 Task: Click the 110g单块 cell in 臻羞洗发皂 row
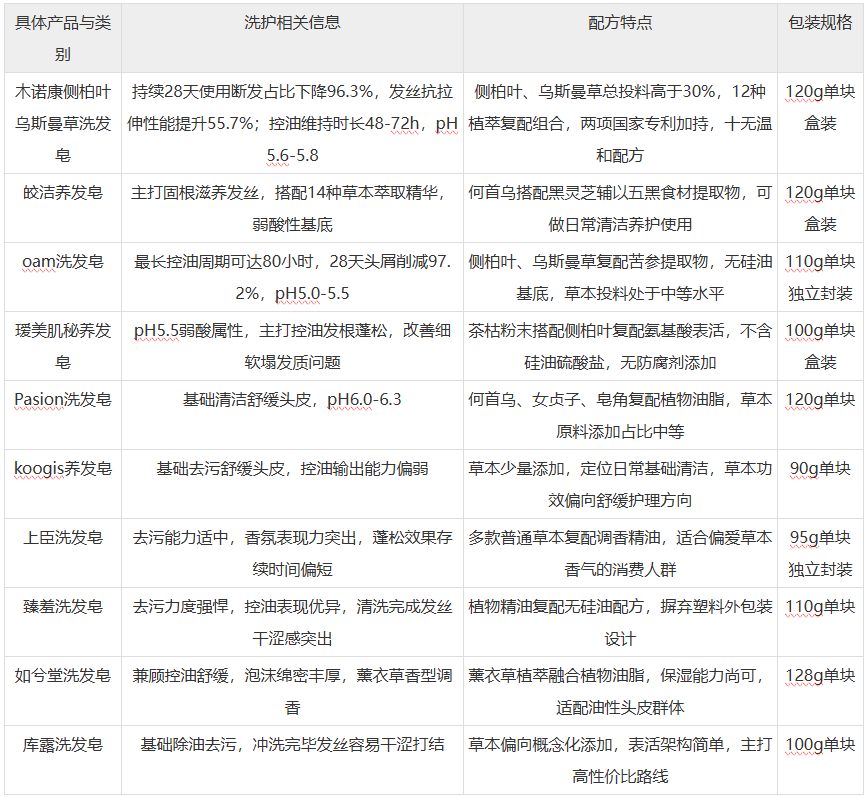(820, 622)
